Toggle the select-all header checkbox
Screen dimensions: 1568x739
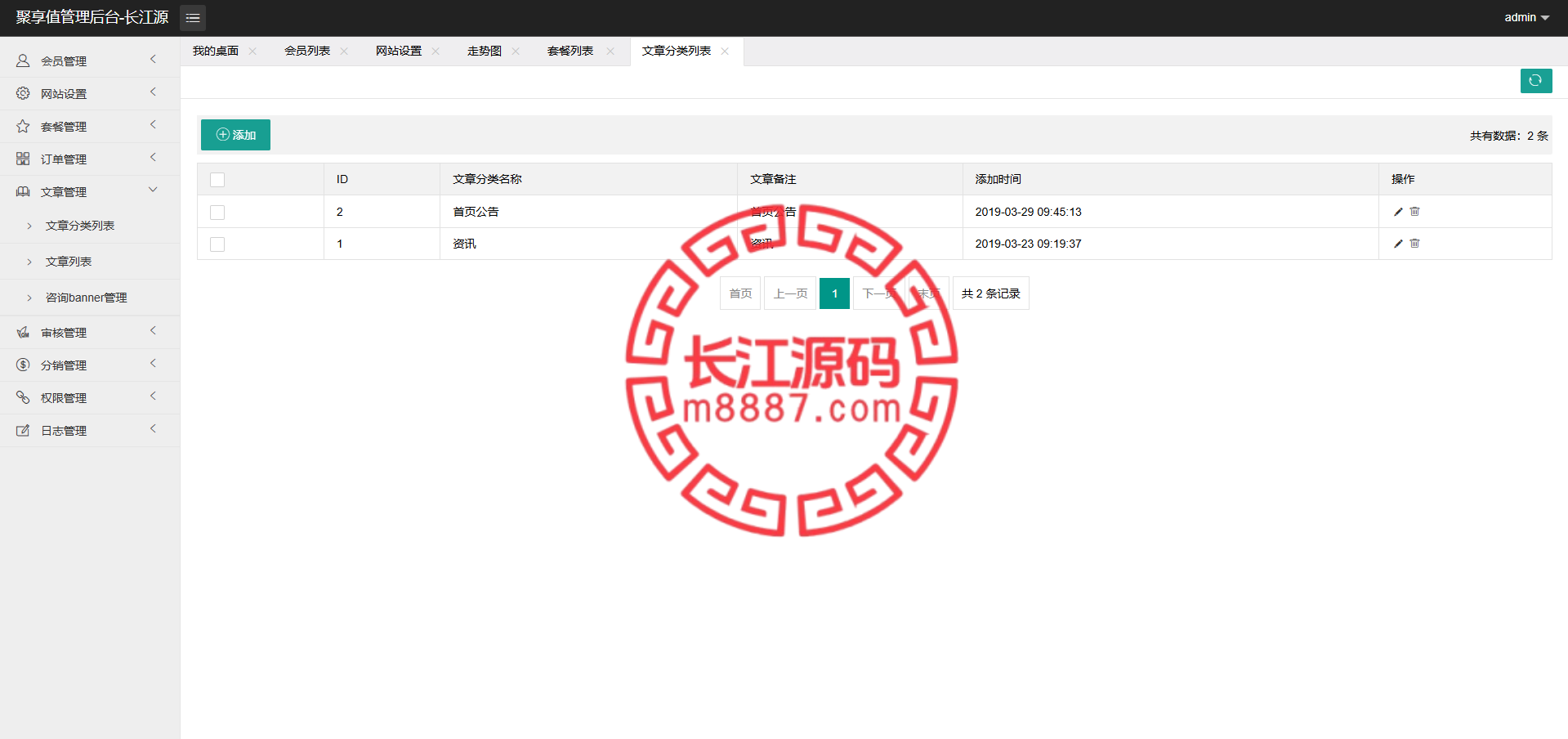pos(217,180)
